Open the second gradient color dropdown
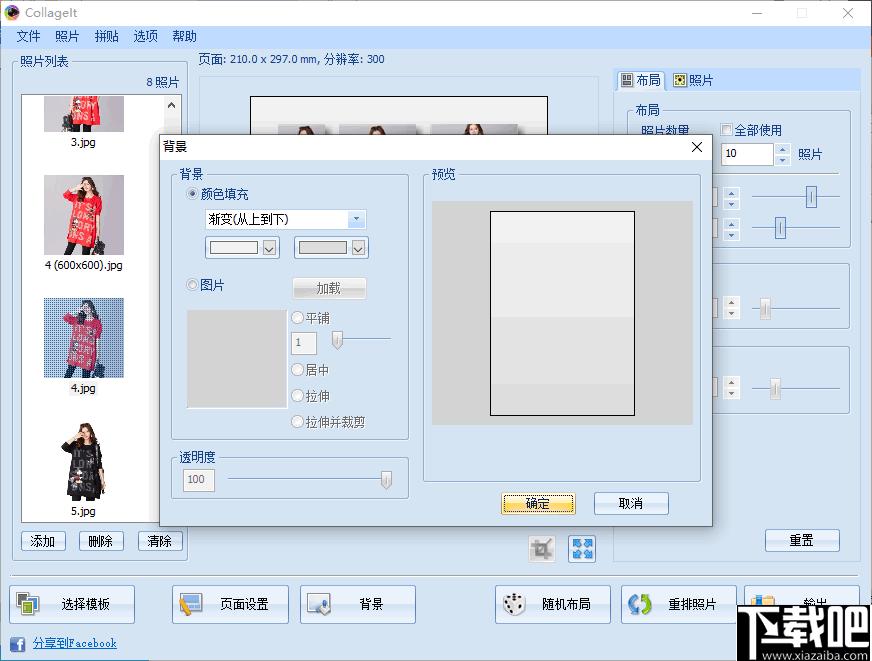The width and height of the screenshot is (872, 661). [358, 248]
